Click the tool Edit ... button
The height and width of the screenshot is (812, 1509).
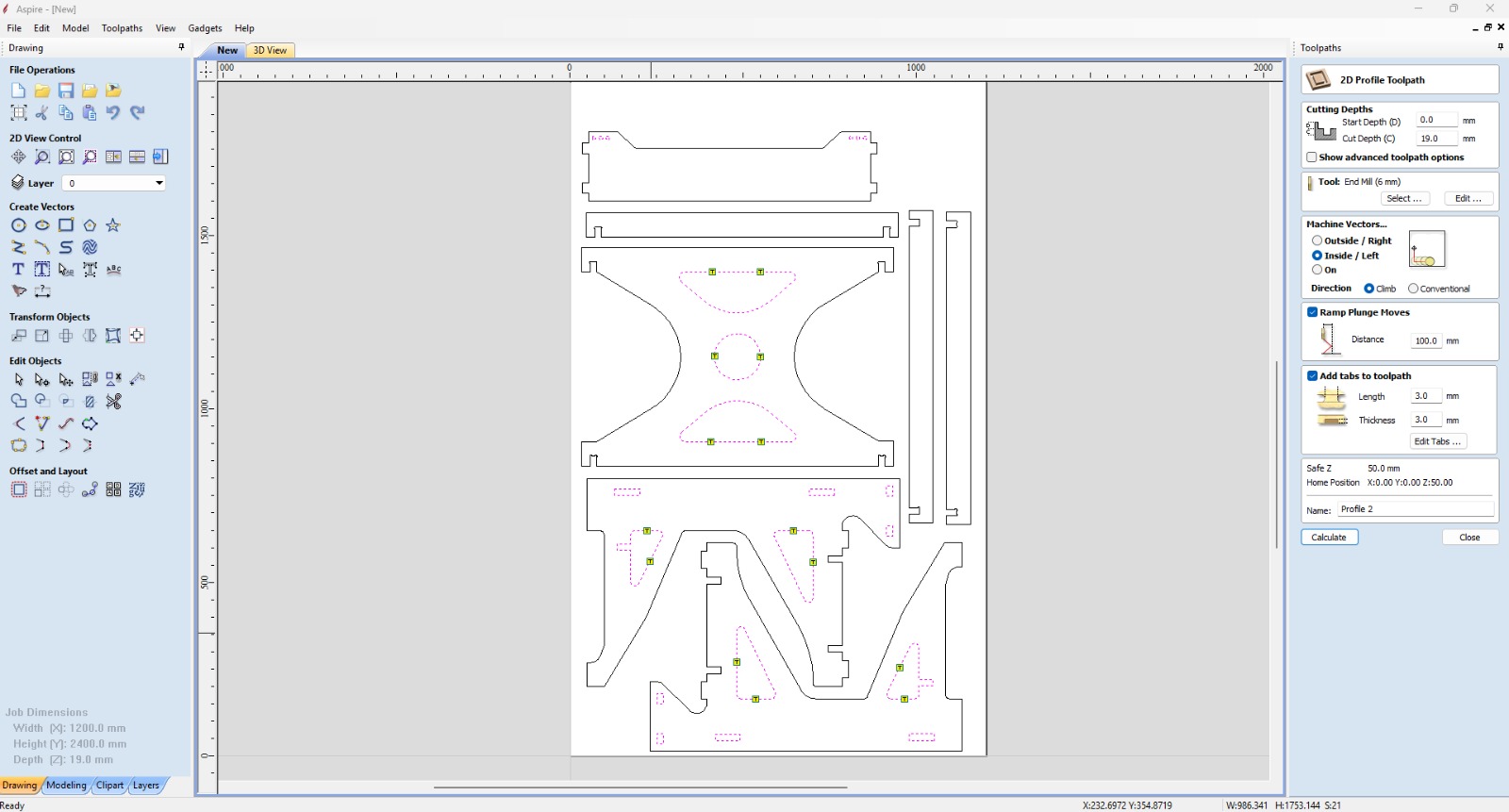[1468, 198]
